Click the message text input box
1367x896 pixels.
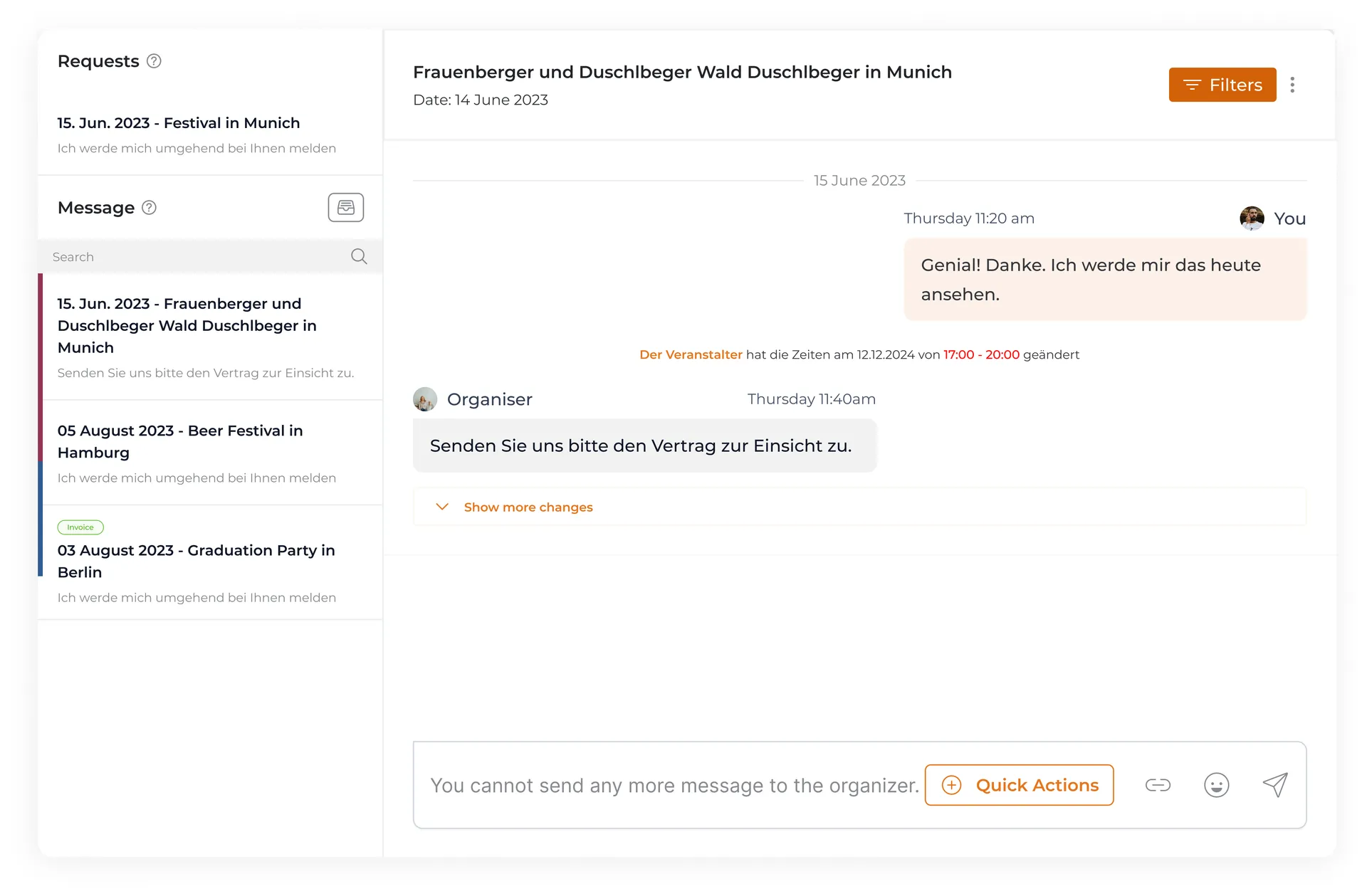pos(673,786)
